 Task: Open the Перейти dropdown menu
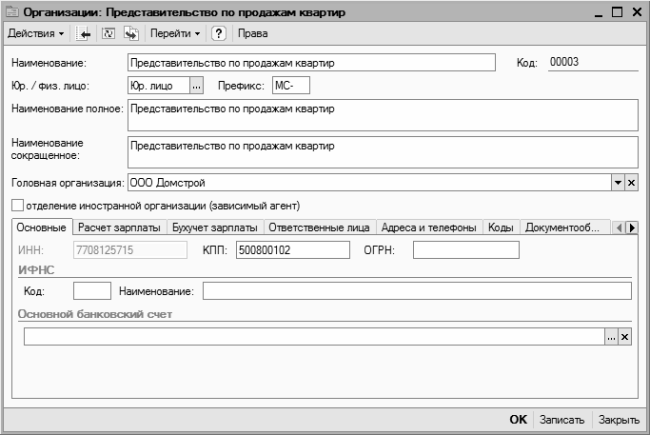175,34
